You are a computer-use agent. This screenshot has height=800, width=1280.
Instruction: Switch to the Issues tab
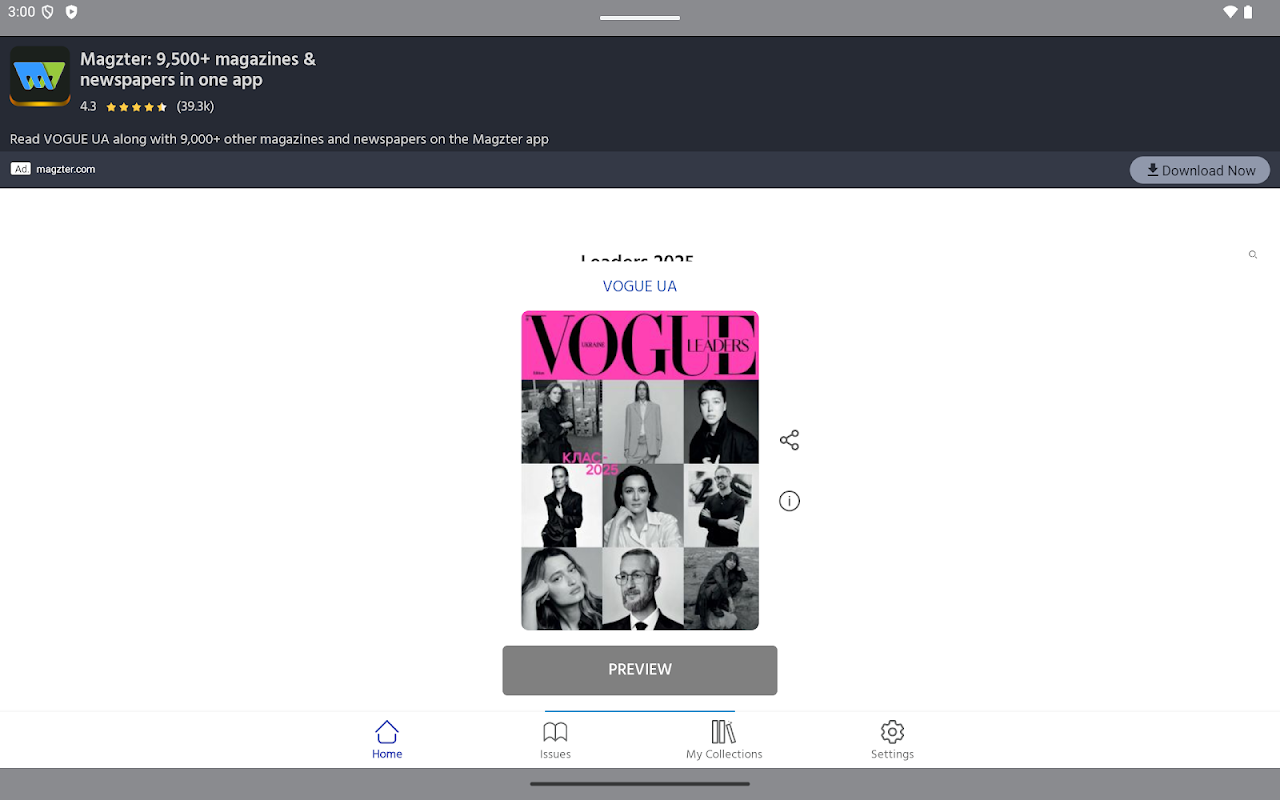point(555,740)
